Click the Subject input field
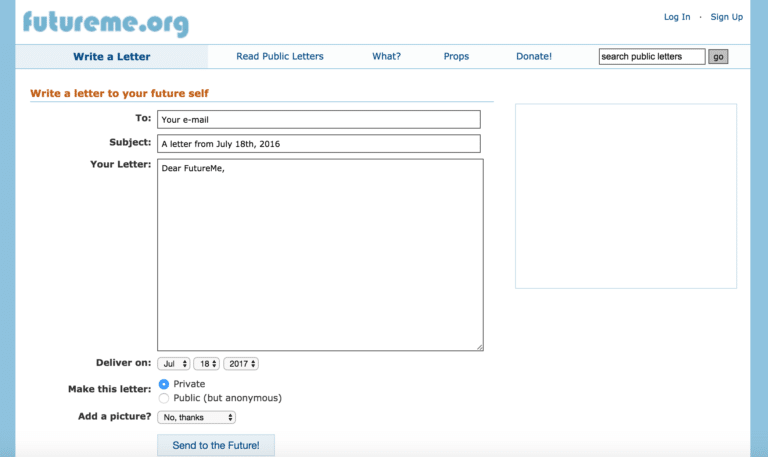The height and width of the screenshot is (457, 768). [x=319, y=144]
